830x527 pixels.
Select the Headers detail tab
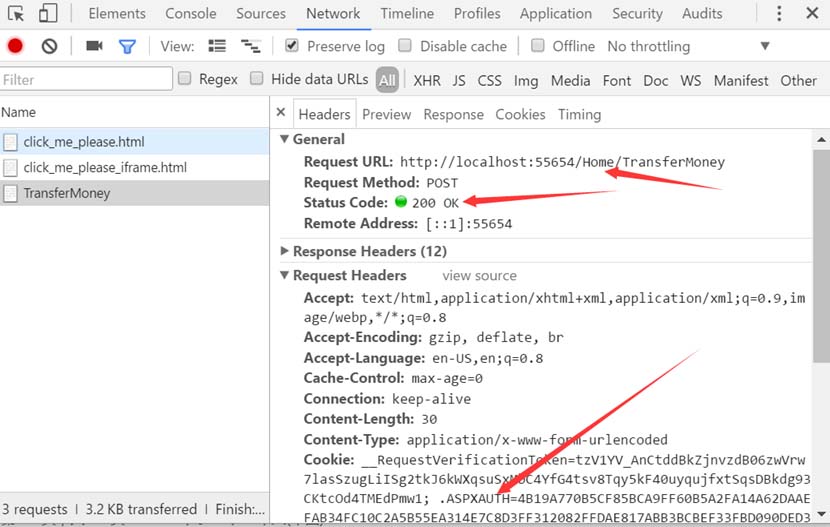[324, 114]
